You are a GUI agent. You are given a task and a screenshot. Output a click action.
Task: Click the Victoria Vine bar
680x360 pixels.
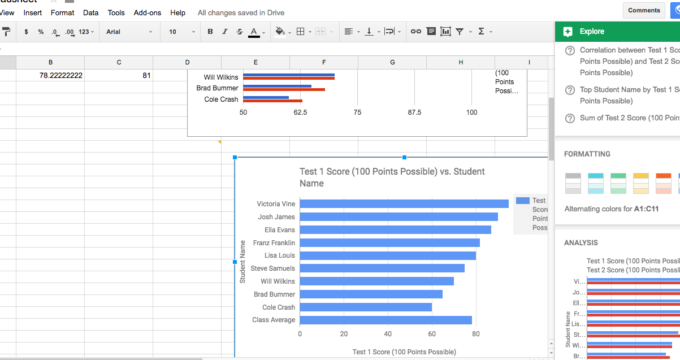point(404,204)
